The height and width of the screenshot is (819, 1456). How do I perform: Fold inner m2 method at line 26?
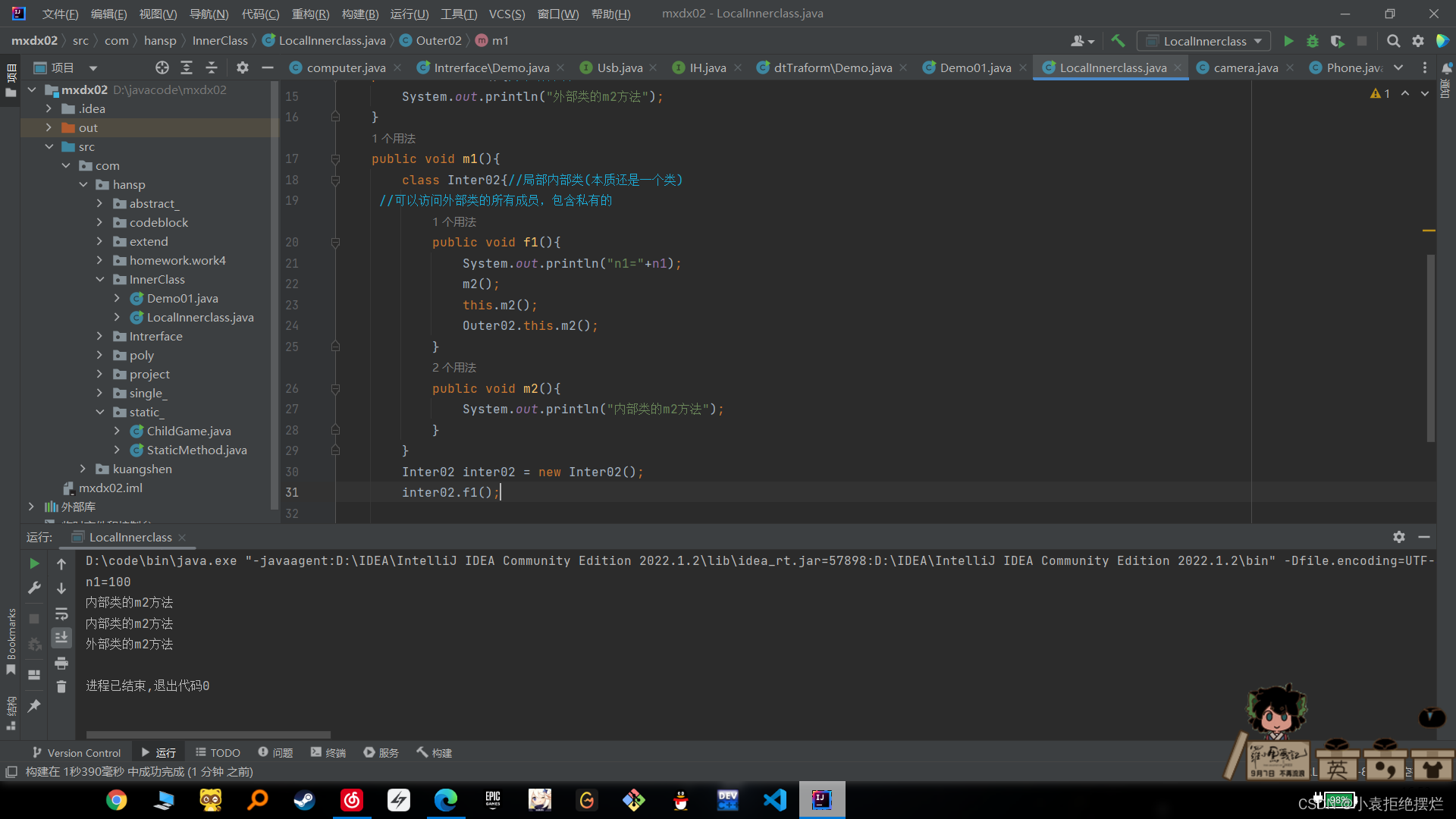click(335, 389)
